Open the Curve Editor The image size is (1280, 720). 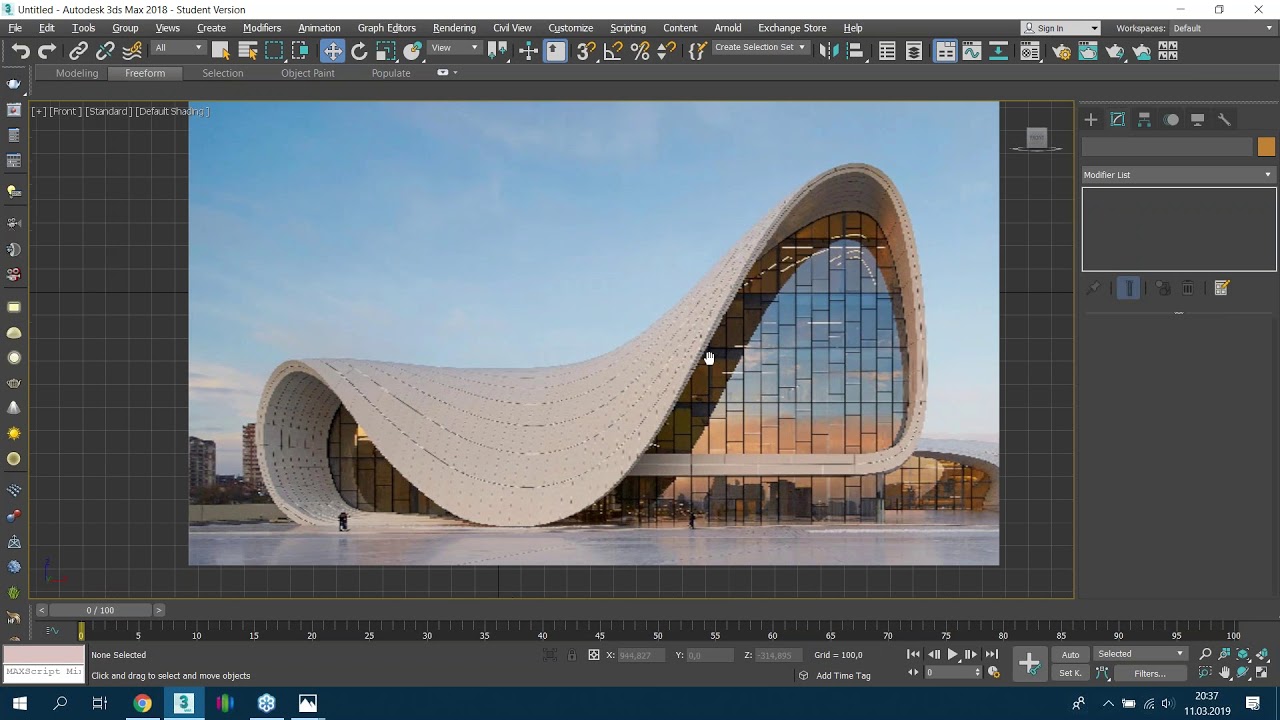pos(972,51)
